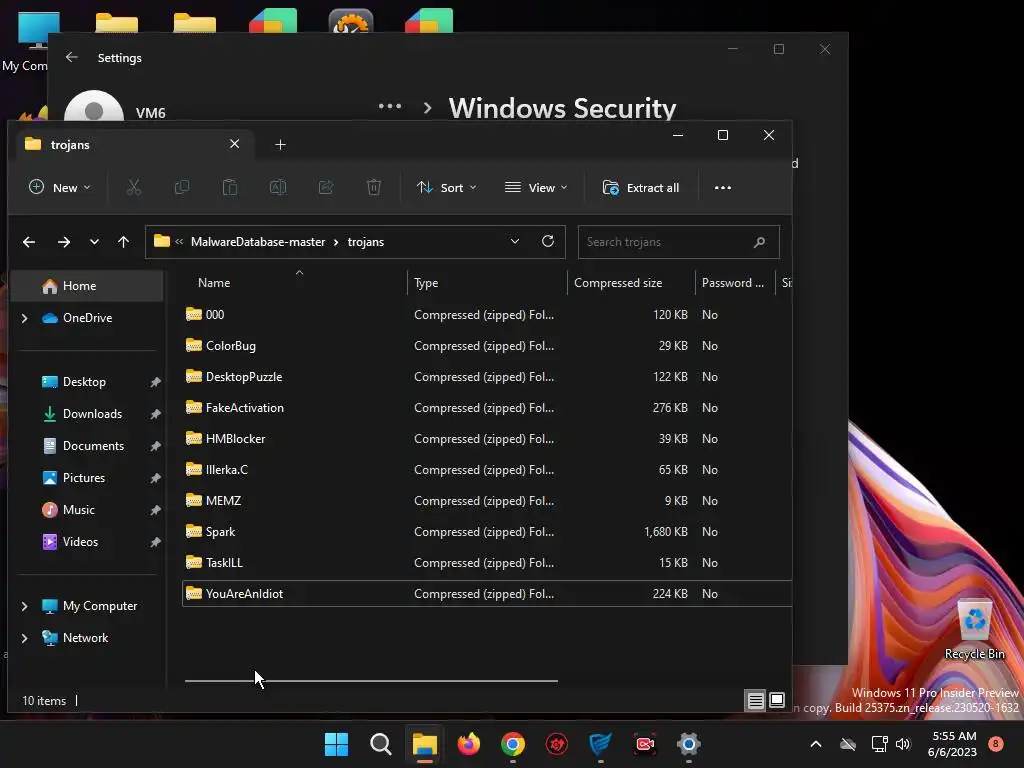Select the Spark zipped folder
Screen dimensions: 1024x768
coord(487,532)
